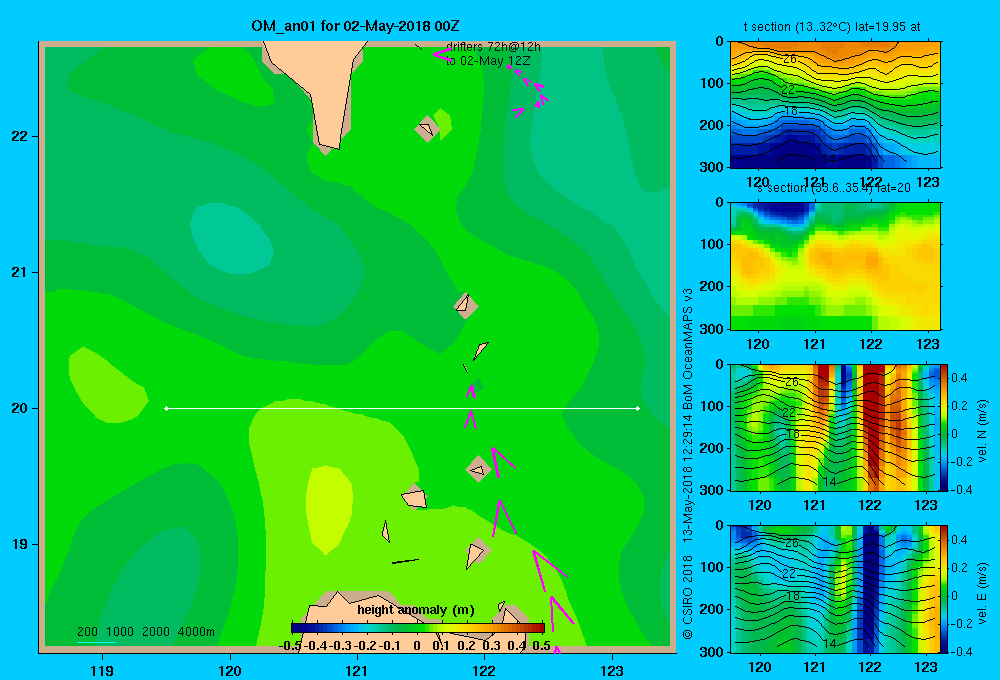Screen dimensions: 1000x680
Task: Click the dark blue low-salinity patch in salinity section
Action: tap(783, 211)
